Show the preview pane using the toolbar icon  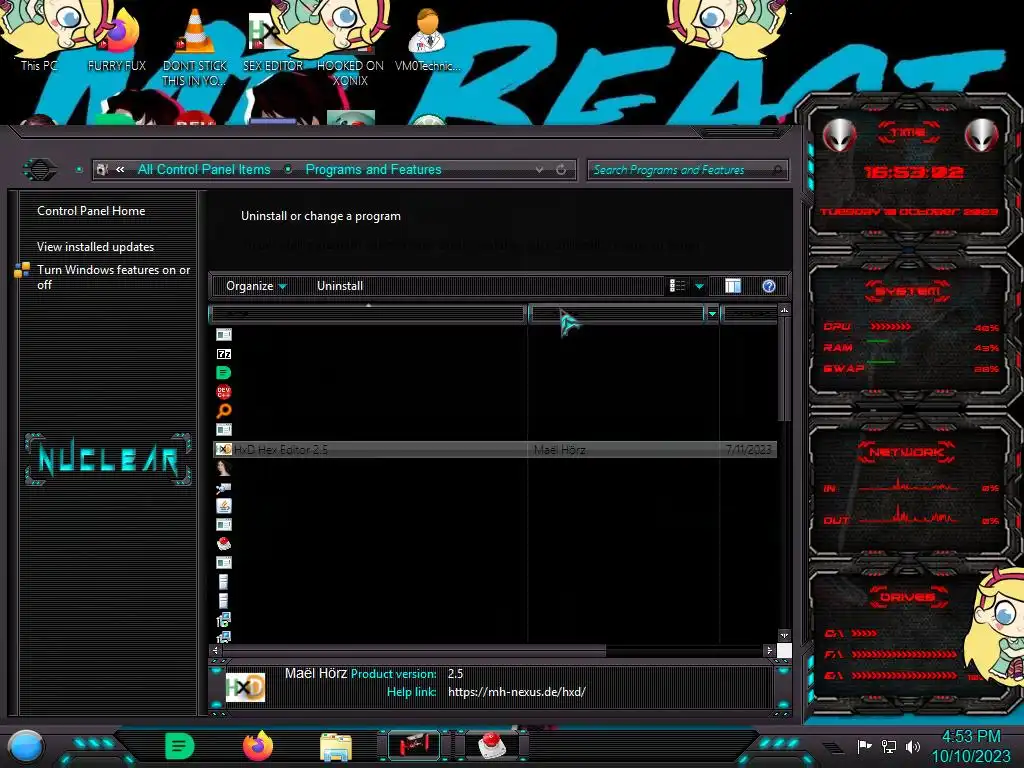[733, 286]
